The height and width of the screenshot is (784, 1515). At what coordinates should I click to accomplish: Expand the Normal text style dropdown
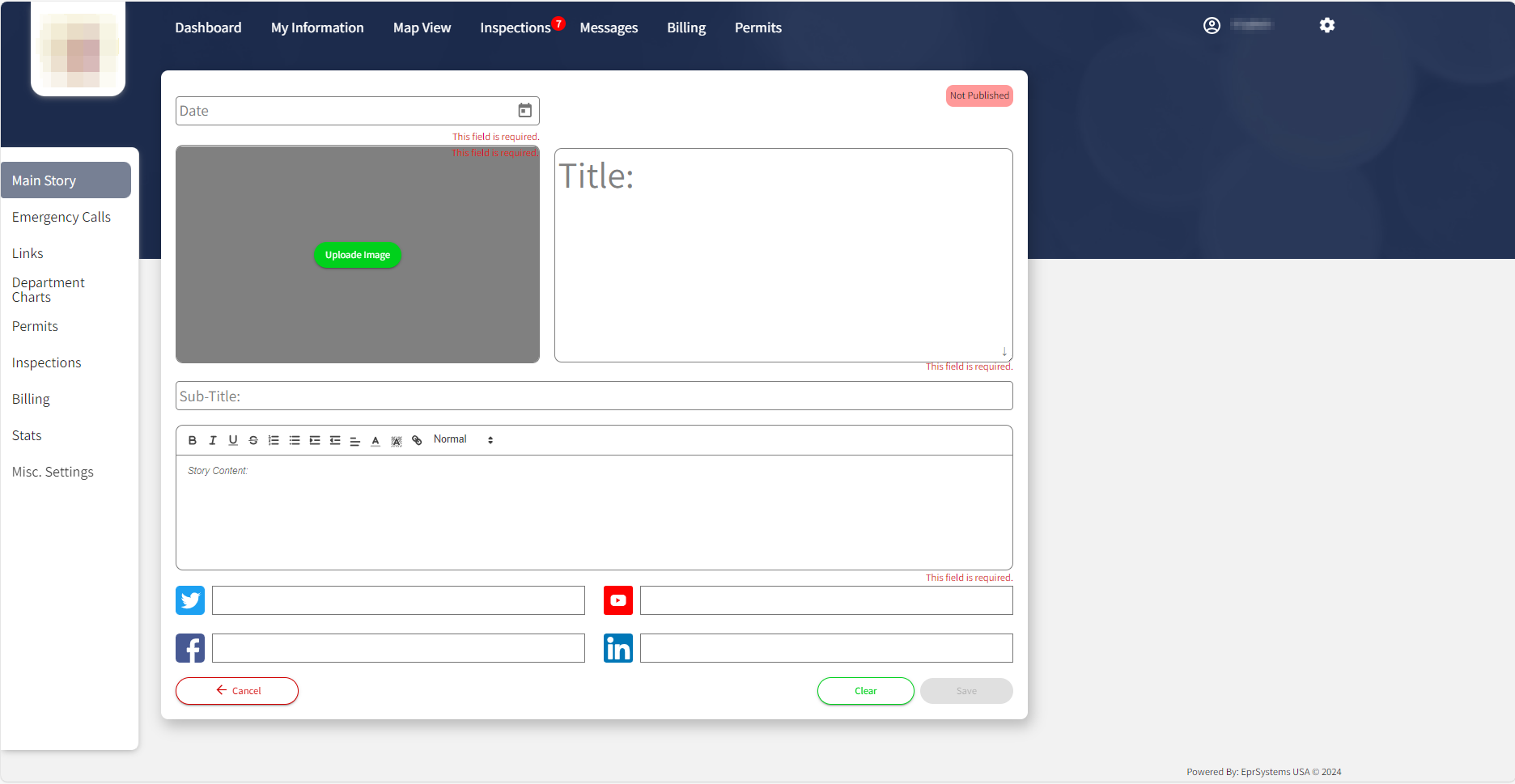[x=463, y=439]
